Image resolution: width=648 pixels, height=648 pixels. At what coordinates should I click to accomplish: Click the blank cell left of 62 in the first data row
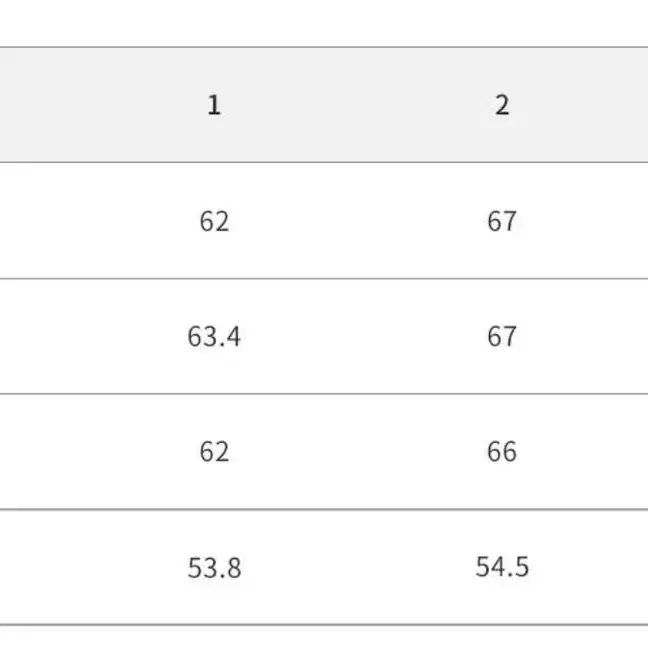[35, 221]
